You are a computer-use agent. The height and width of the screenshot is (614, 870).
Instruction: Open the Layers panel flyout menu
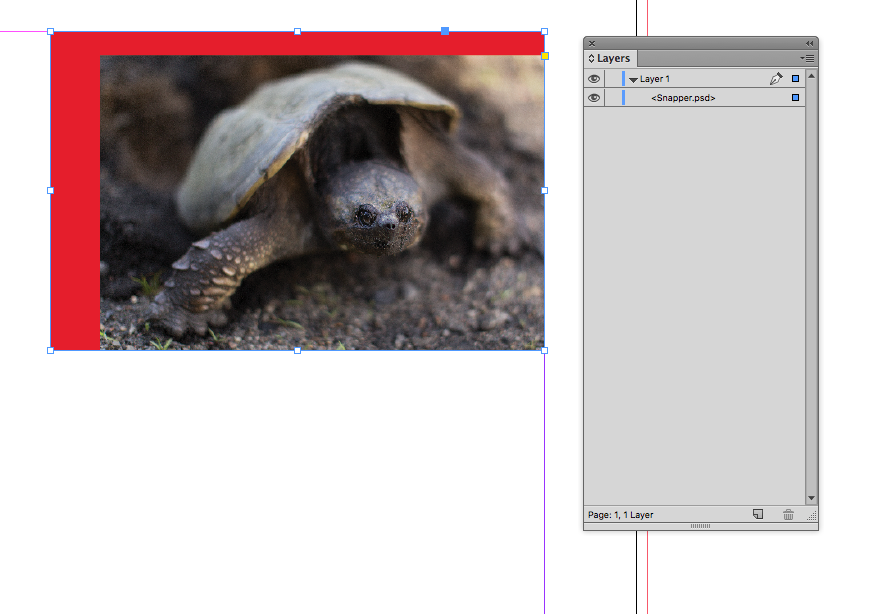(808, 59)
